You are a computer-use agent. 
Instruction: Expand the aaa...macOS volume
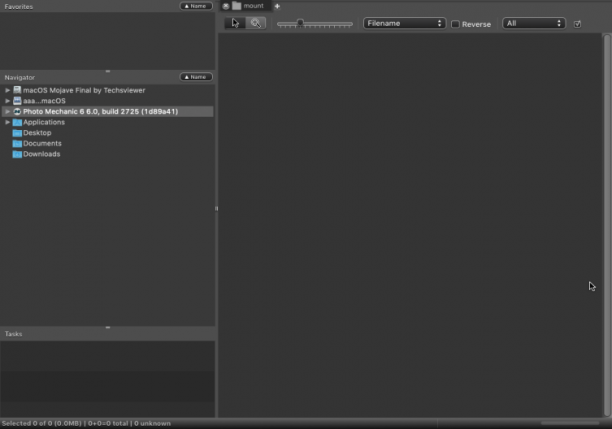coord(7,101)
